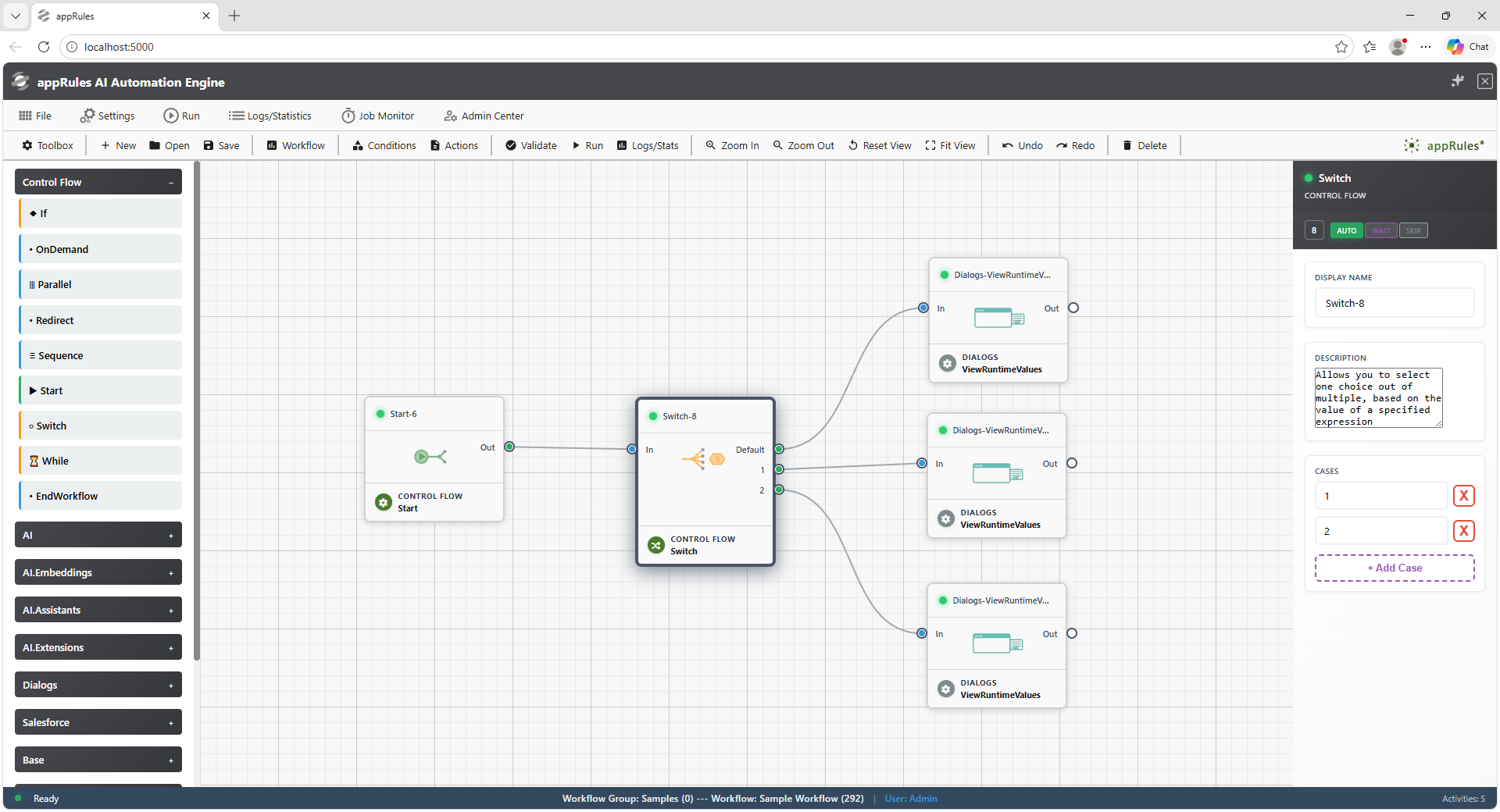This screenshot has height=812, width=1500.
Task: Delete the selected node
Action: point(1145,145)
